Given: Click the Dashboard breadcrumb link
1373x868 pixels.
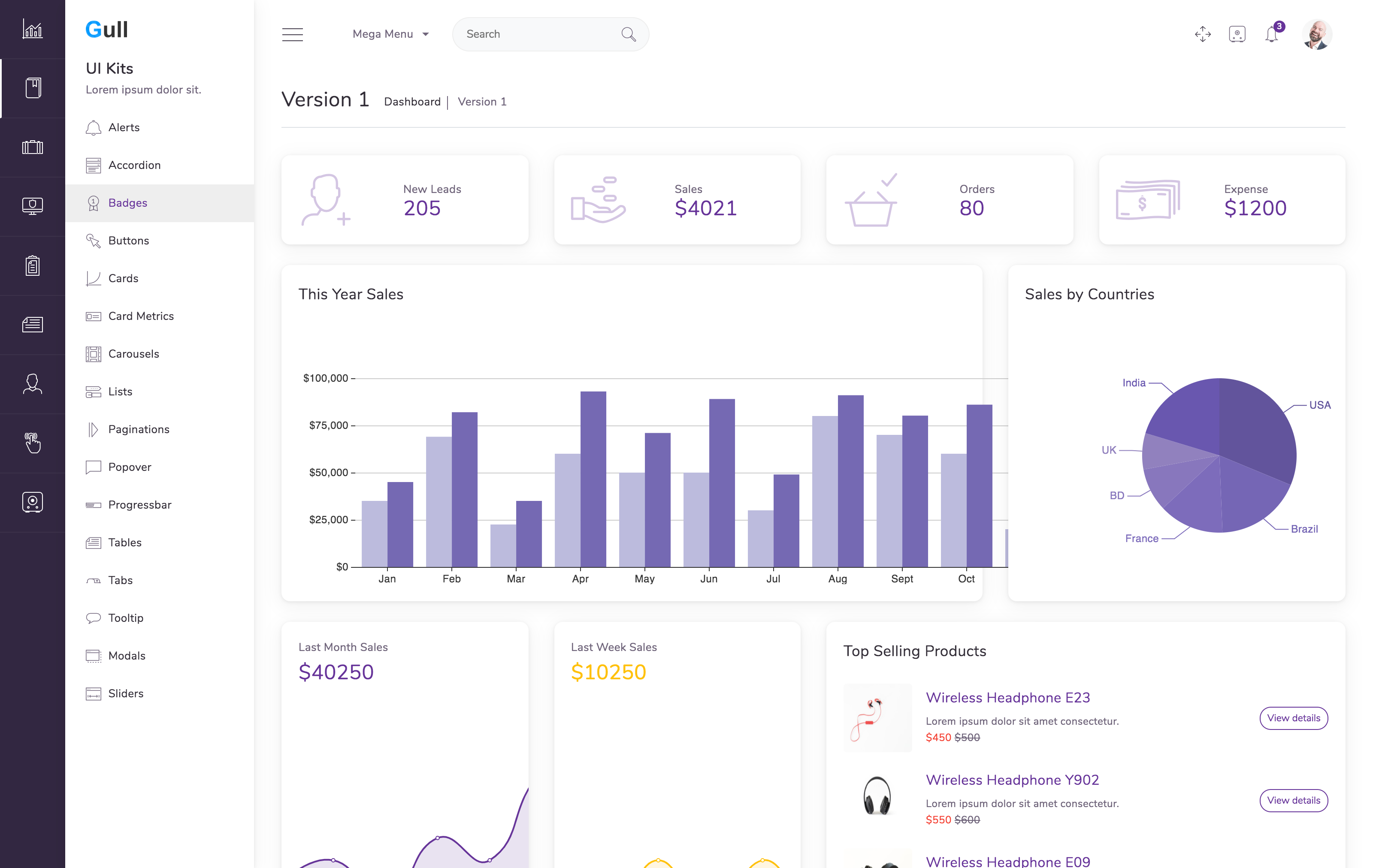Looking at the screenshot, I should point(412,102).
